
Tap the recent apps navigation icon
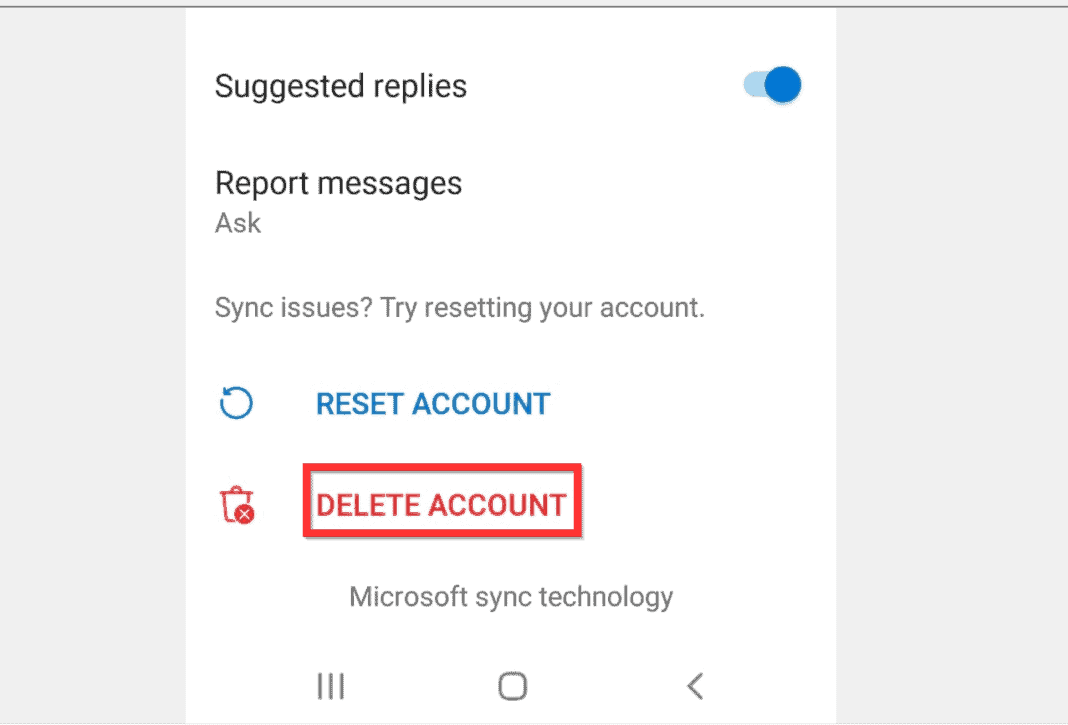coord(331,686)
